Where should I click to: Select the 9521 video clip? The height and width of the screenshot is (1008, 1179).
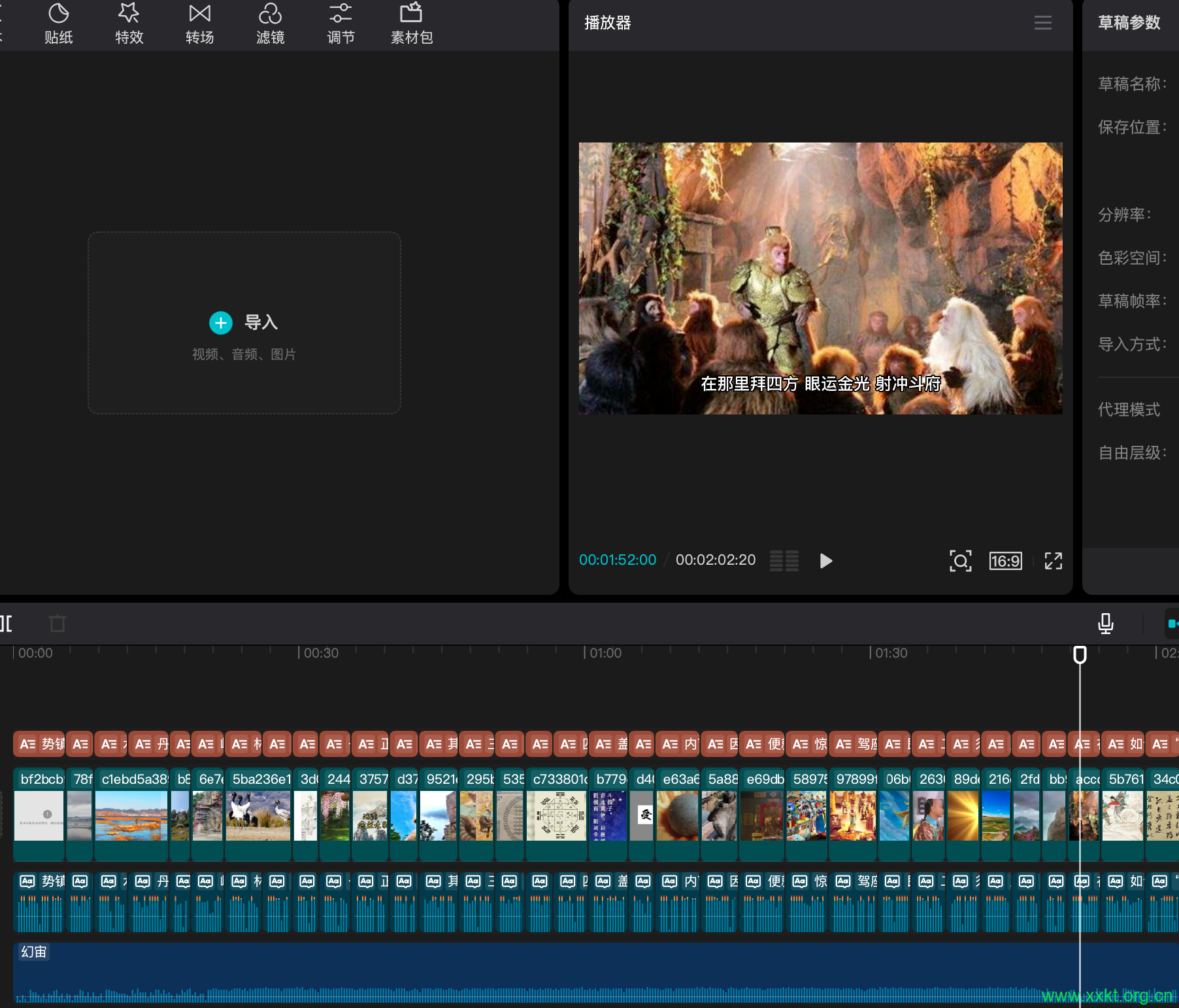pyautogui.click(x=439, y=813)
